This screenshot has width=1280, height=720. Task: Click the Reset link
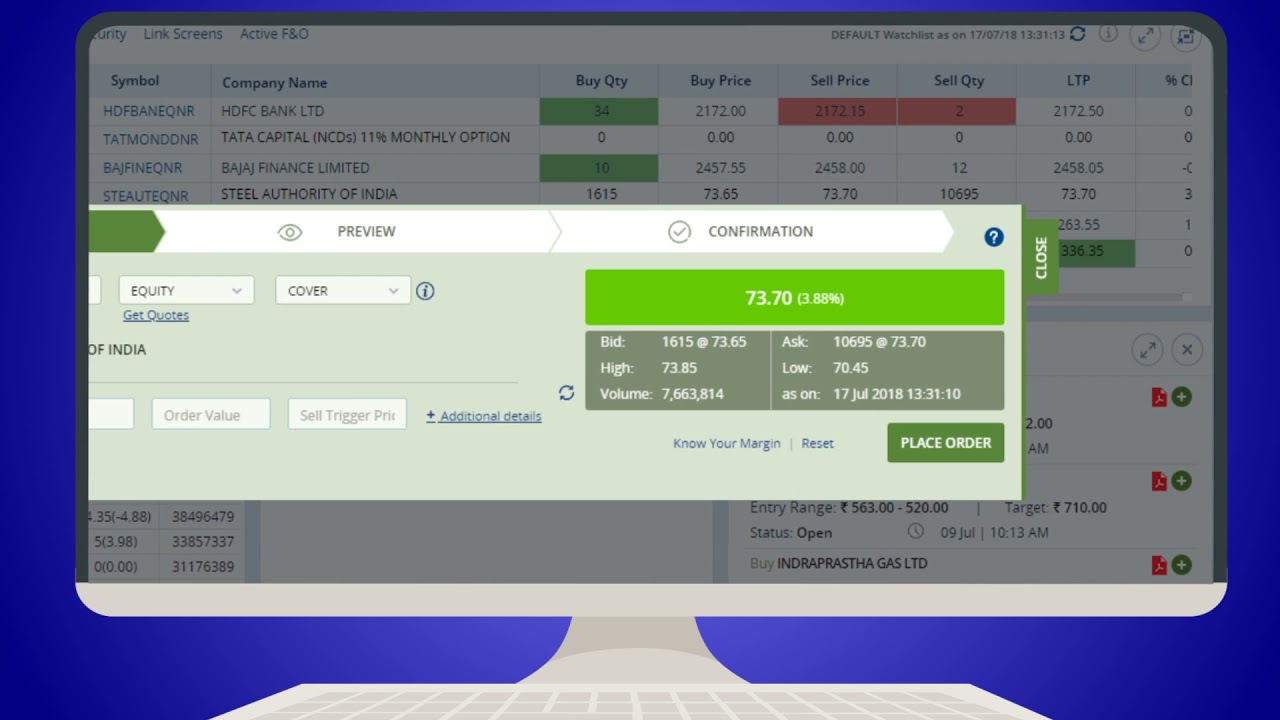pyautogui.click(x=817, y=444)
